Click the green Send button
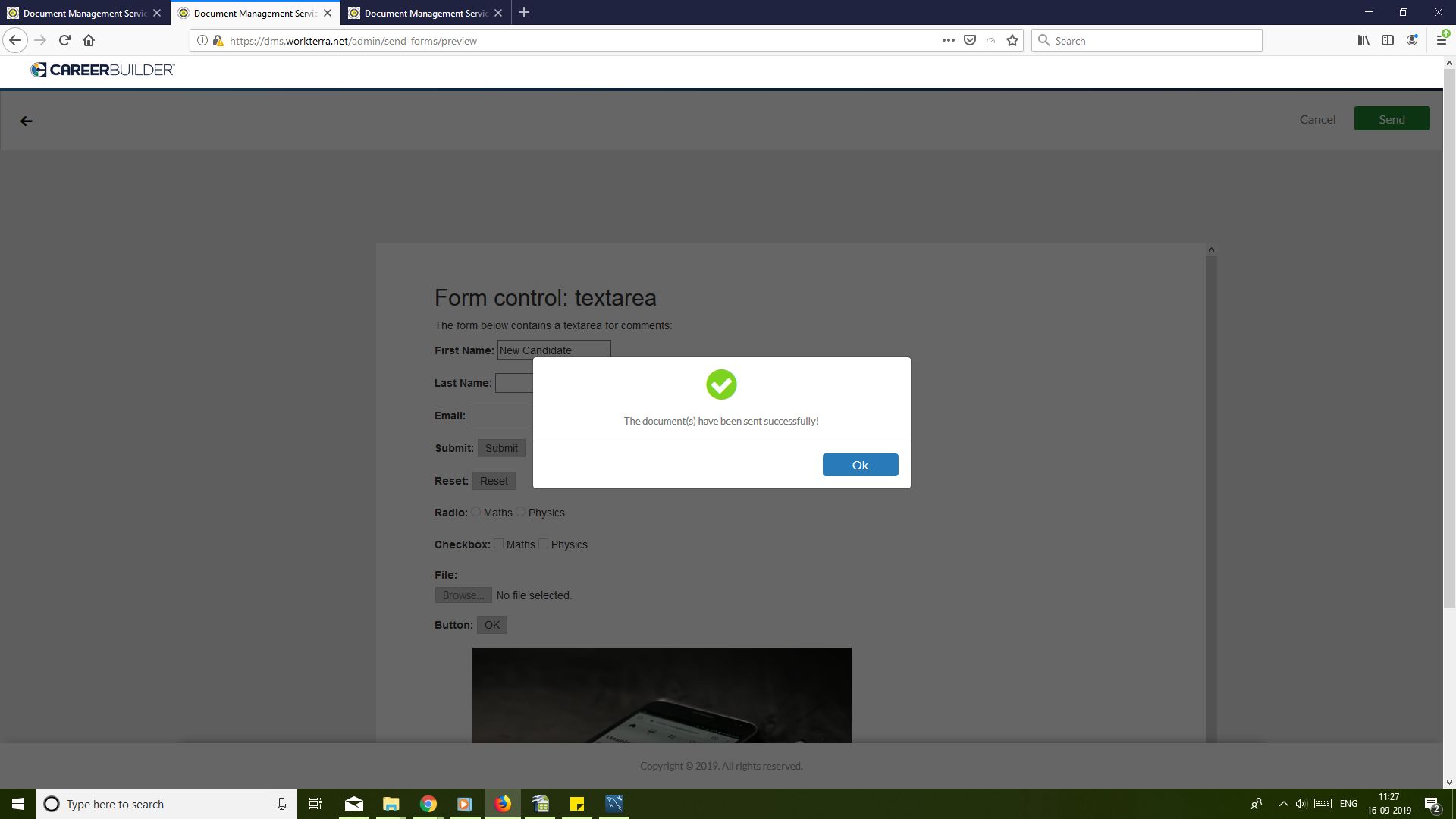Image resolution: width=1456 pixels, height=819 pixels. pyautogui.click(x=1392, y=119)
